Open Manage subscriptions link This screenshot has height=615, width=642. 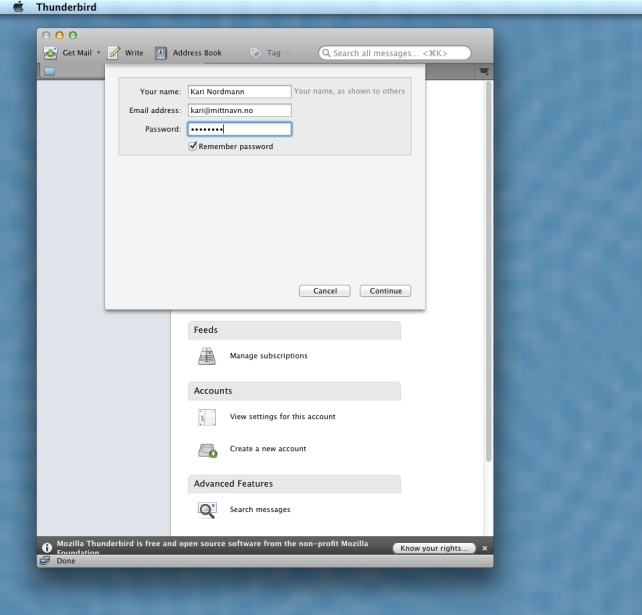point(269,356)
